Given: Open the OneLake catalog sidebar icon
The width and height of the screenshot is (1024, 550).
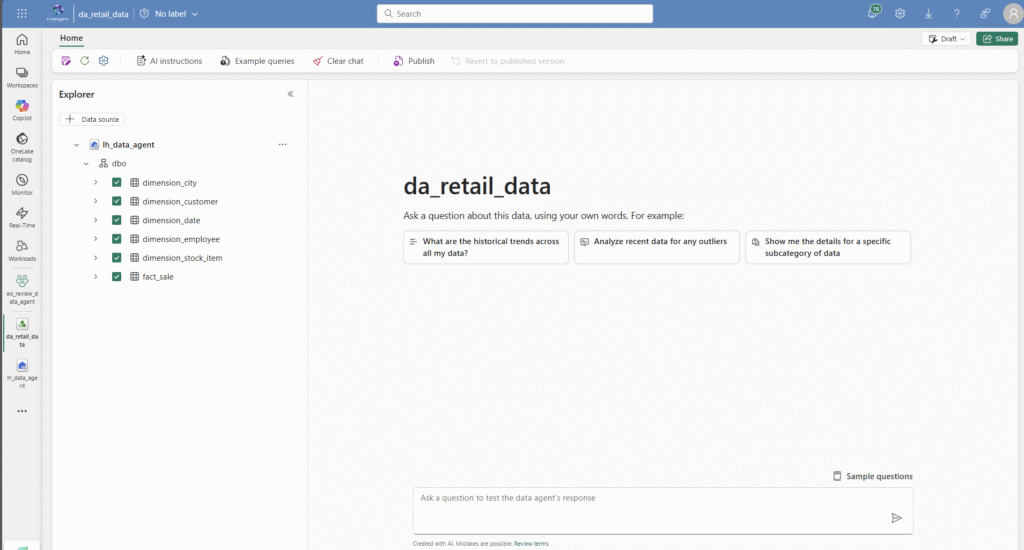Looking at the screenshot, I should (22, 146).
